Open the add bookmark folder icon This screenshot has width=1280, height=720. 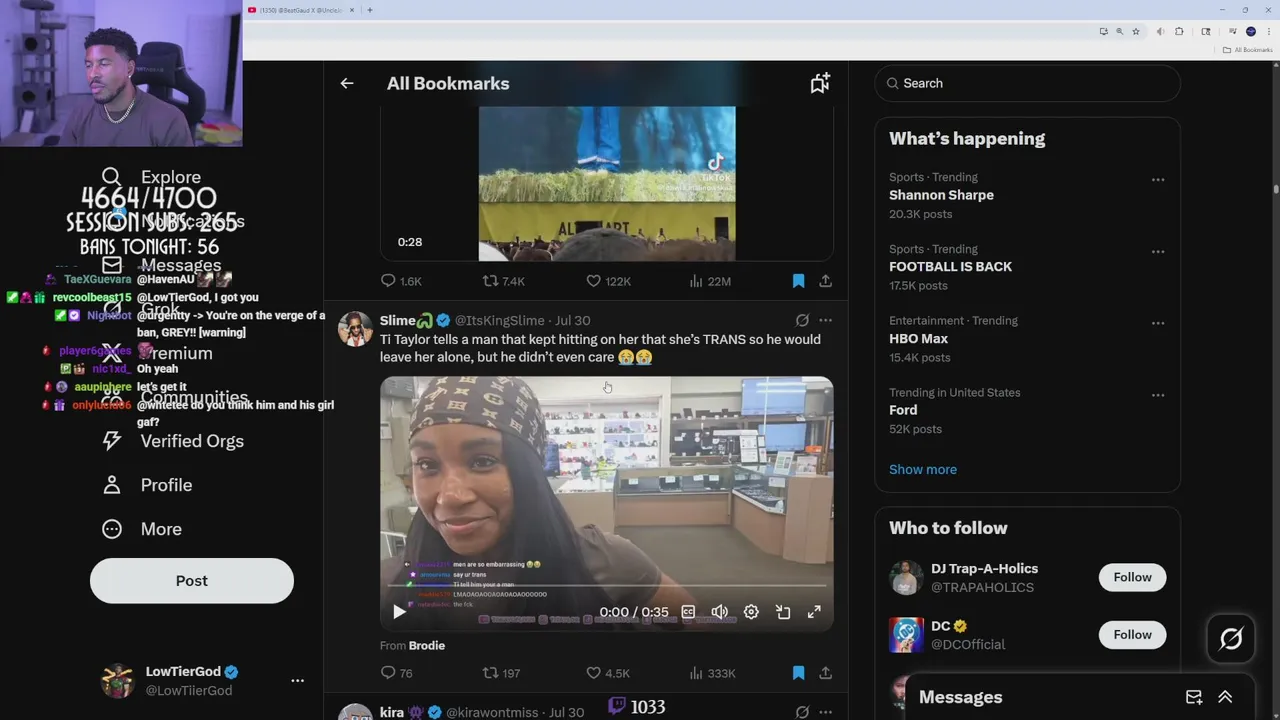coord(820,84)
